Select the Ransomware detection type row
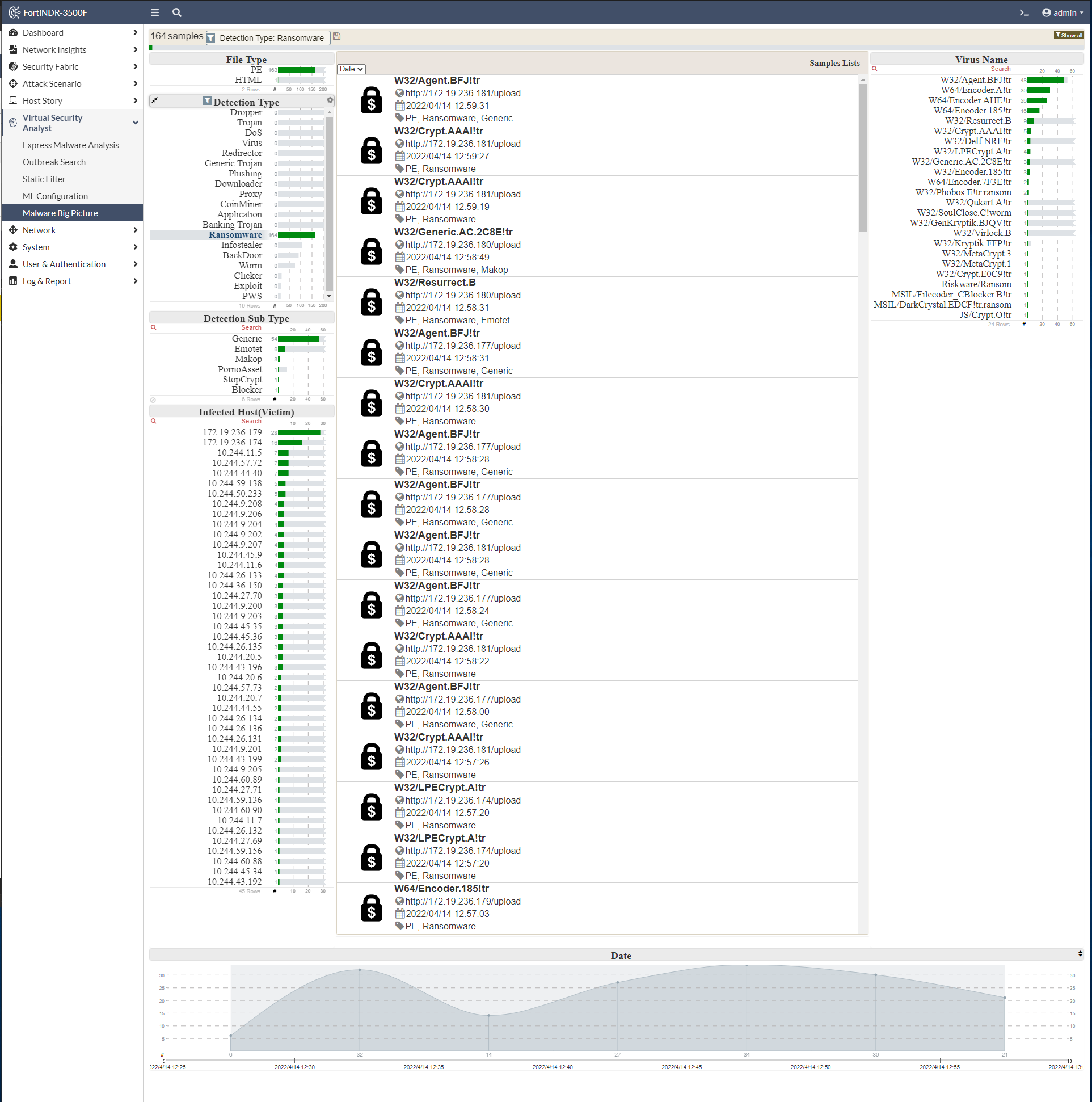This screenshot has height=1102, width=1092. [235, 234]
